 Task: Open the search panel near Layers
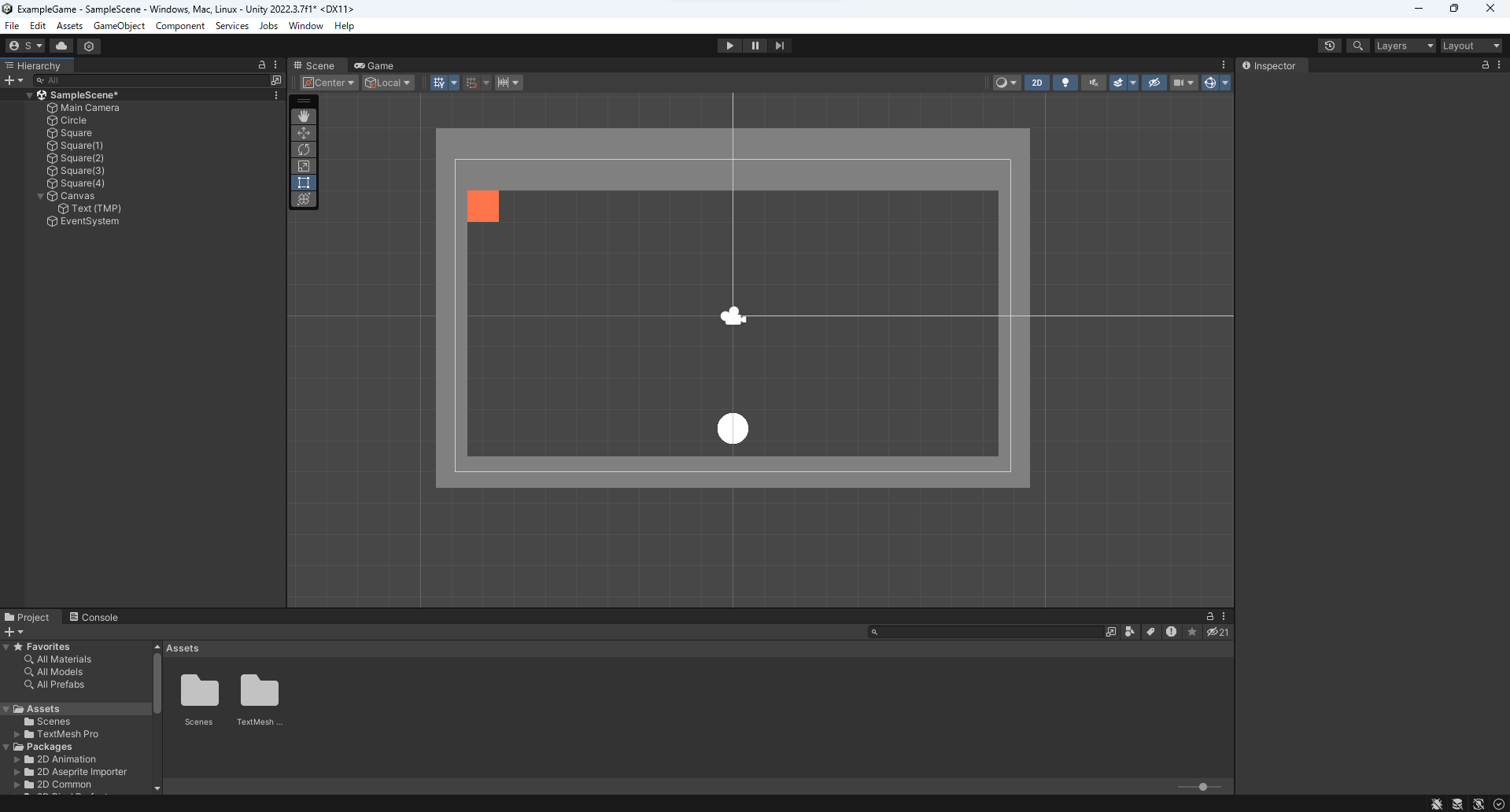pos(1358,45)
